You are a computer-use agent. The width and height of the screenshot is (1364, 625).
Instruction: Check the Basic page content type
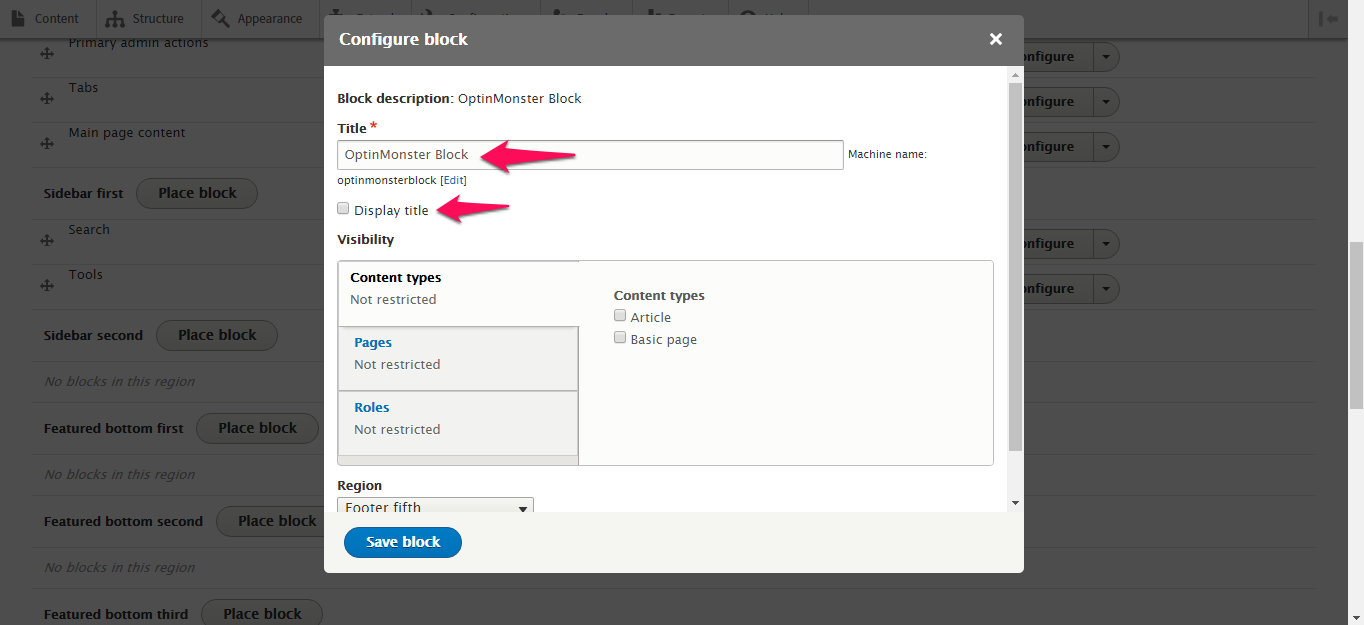[x=620, y=338]
